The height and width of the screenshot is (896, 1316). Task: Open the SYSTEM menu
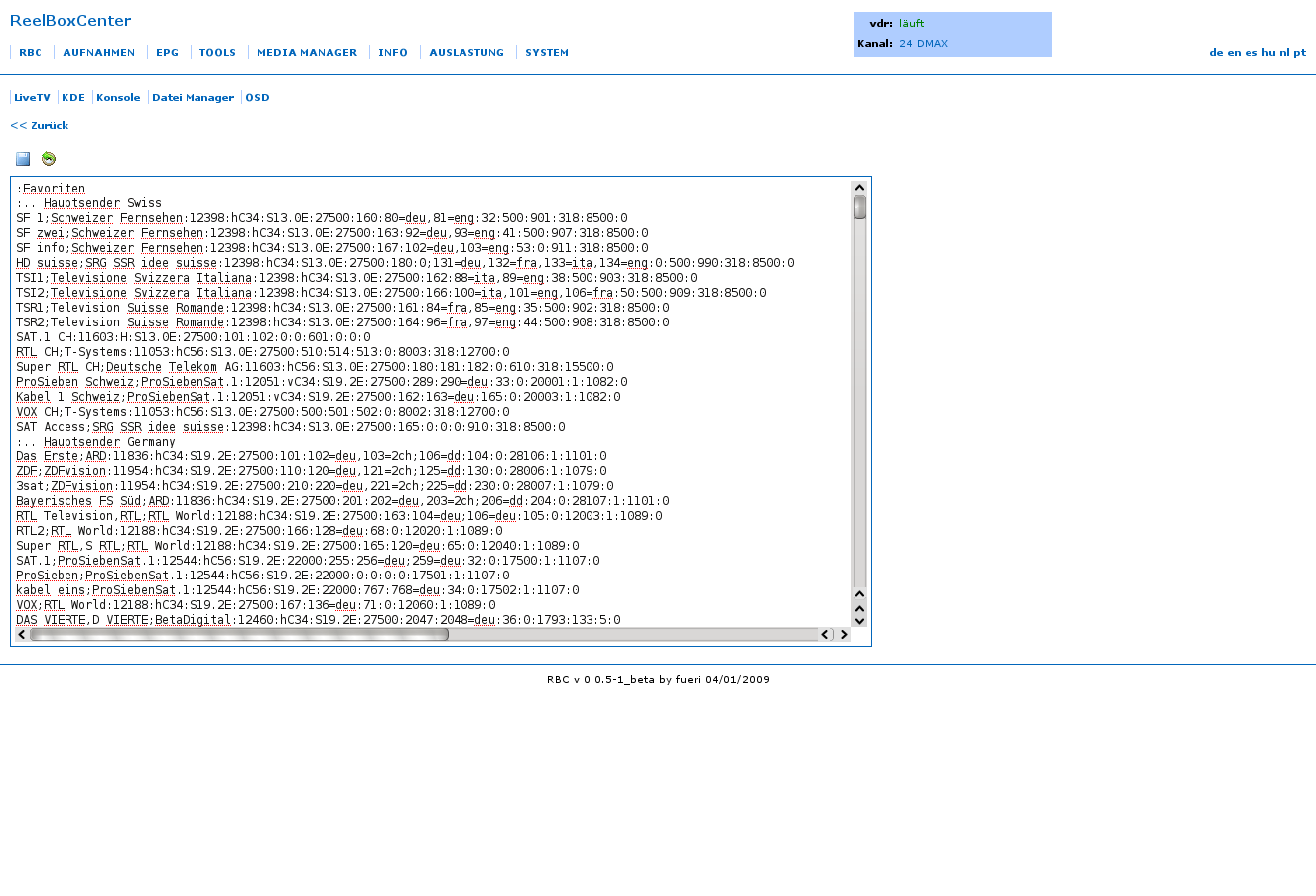pyautogui.click(x=547, y=53)
